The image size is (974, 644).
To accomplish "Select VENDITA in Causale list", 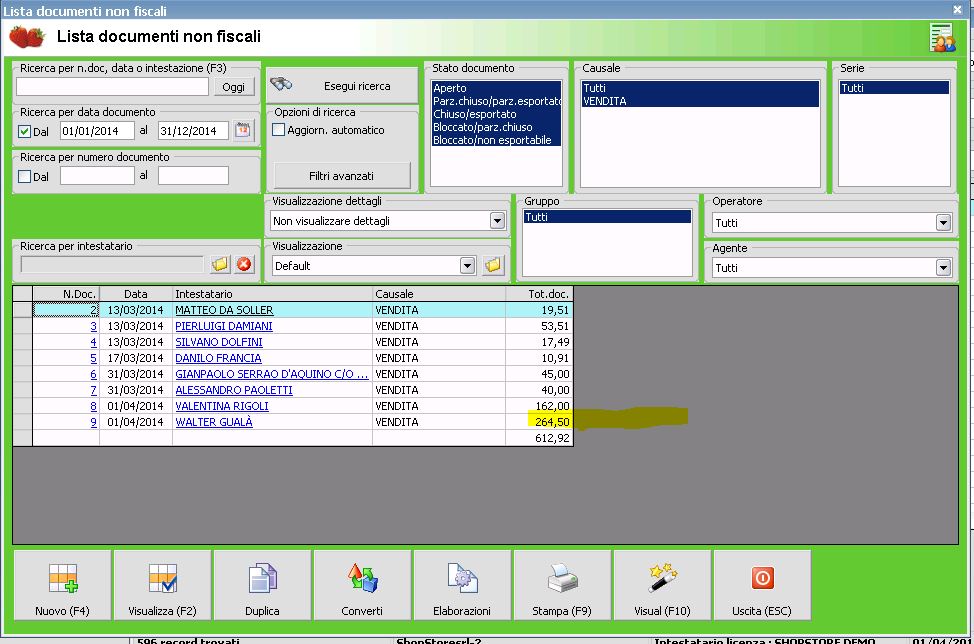I will 700,101.
